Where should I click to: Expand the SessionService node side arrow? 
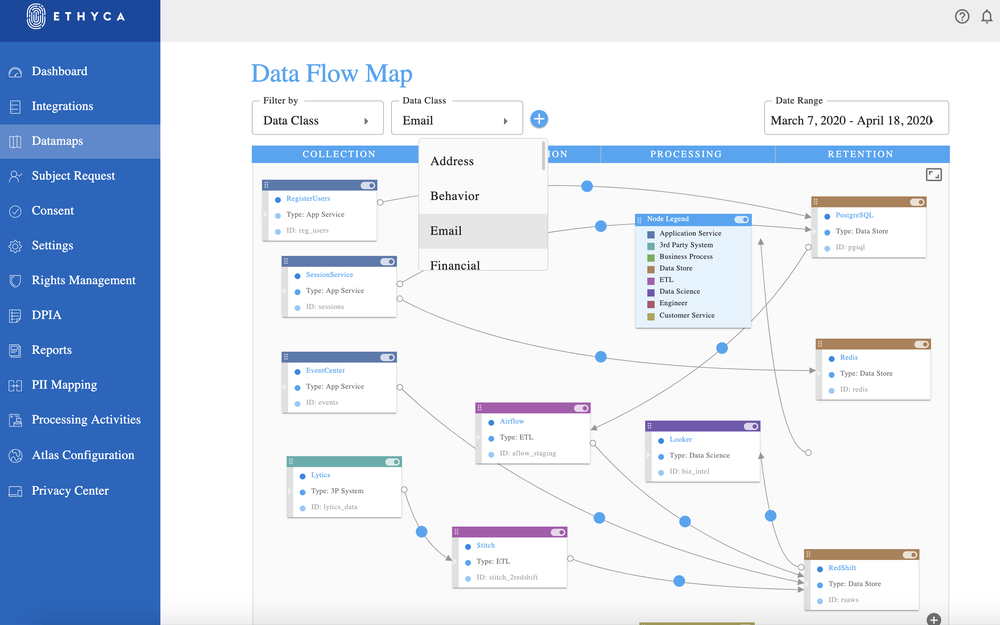284,291
